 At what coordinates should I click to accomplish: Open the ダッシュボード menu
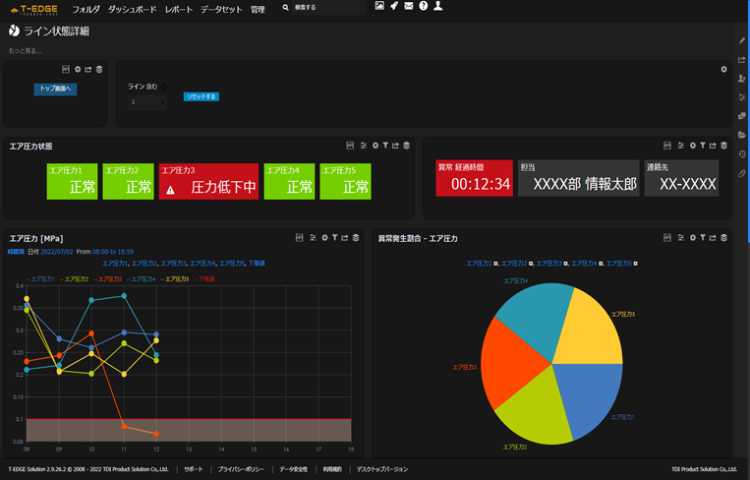[x=132, y=9]
